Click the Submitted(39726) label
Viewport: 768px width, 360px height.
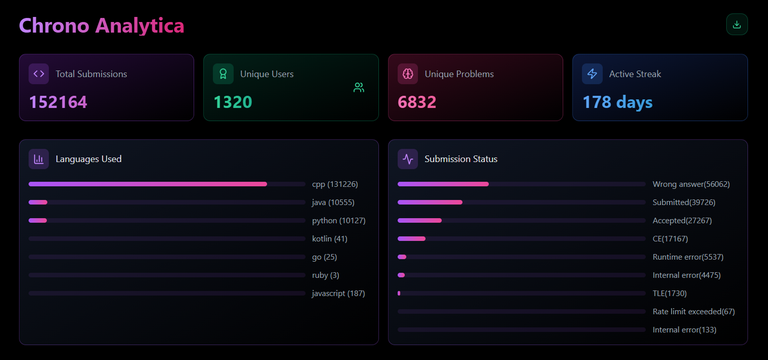point(684,202)
